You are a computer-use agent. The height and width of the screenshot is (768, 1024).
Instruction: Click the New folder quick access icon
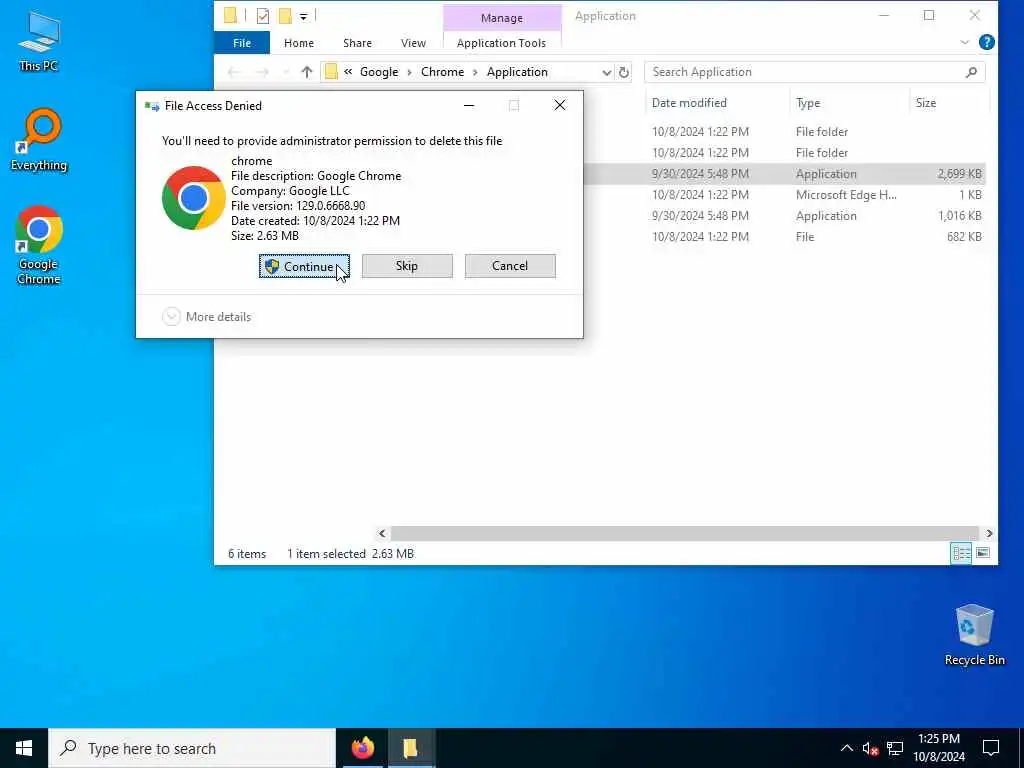285,16
